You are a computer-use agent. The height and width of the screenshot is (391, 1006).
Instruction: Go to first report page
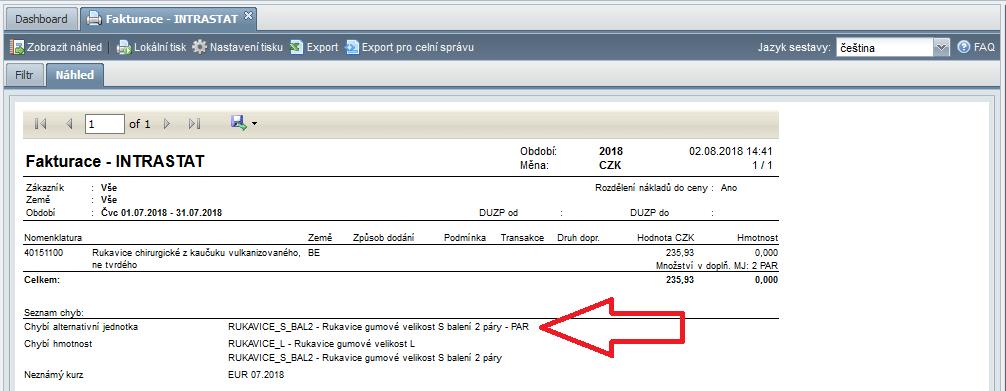40,124
